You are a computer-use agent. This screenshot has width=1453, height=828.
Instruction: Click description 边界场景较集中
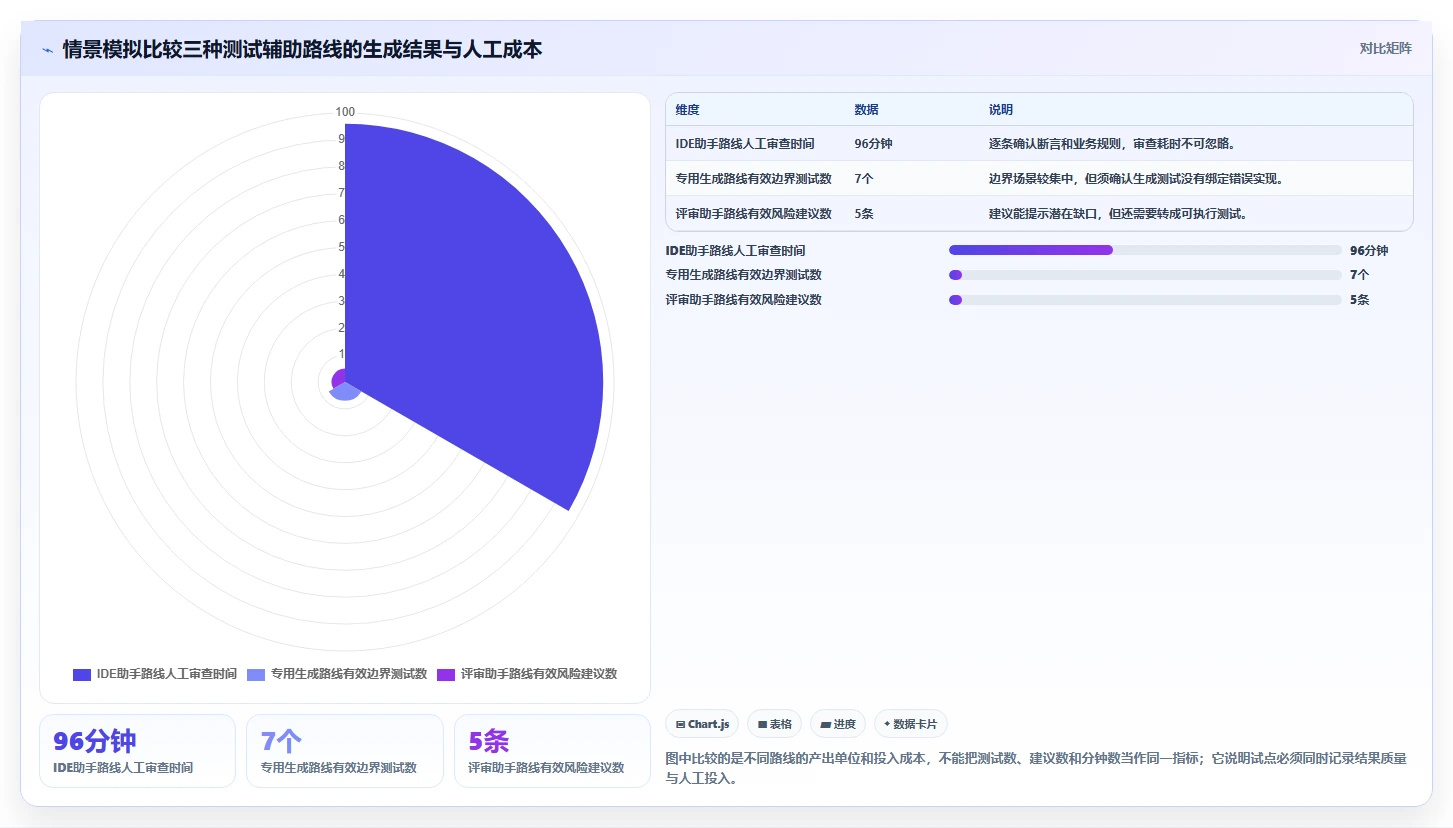pos(1136,179)
